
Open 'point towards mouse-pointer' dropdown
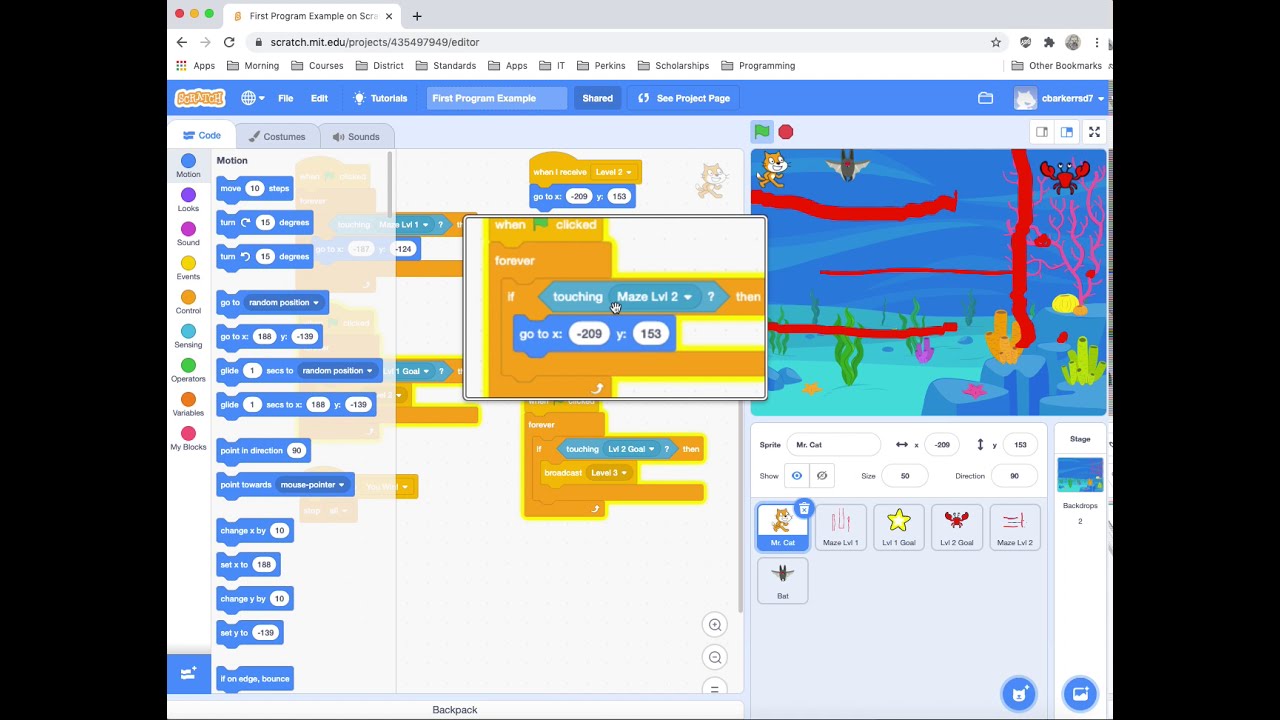click(x=312, y=485)
